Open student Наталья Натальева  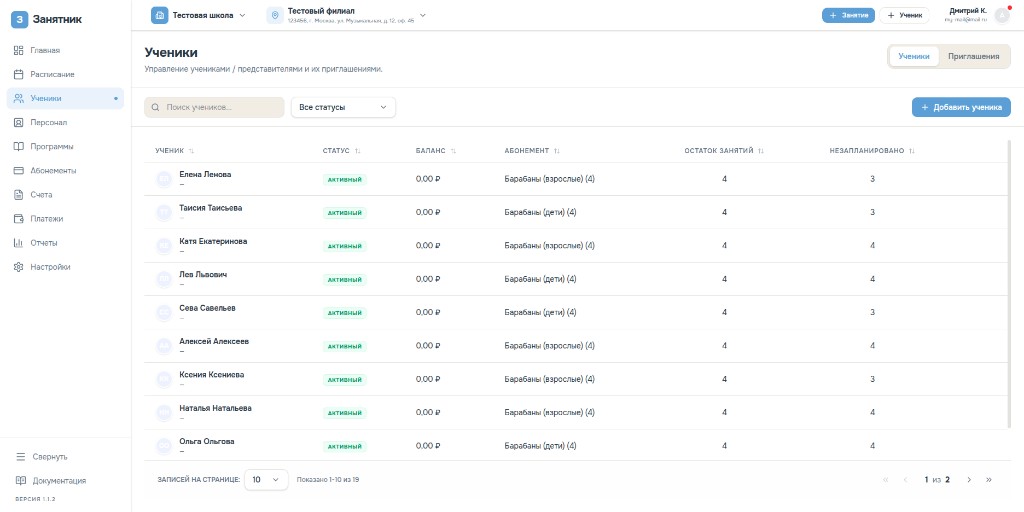[216, 408]
